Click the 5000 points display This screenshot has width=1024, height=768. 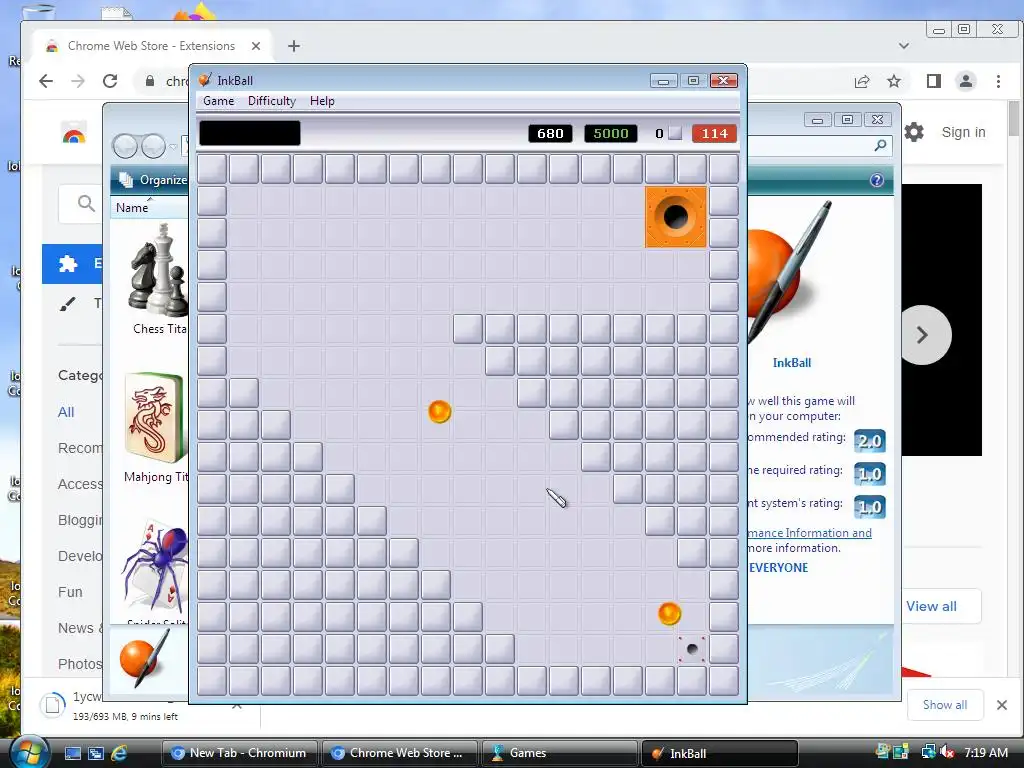click(x=611, y=133)
